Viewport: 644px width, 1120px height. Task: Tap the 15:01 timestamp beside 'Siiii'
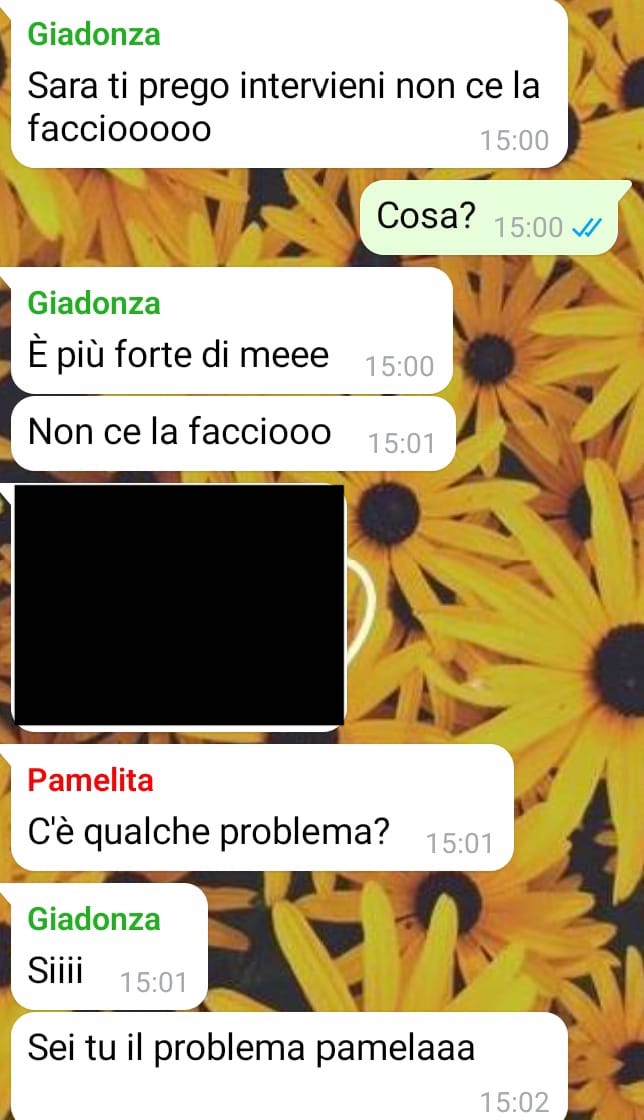(x=154, y=982)
